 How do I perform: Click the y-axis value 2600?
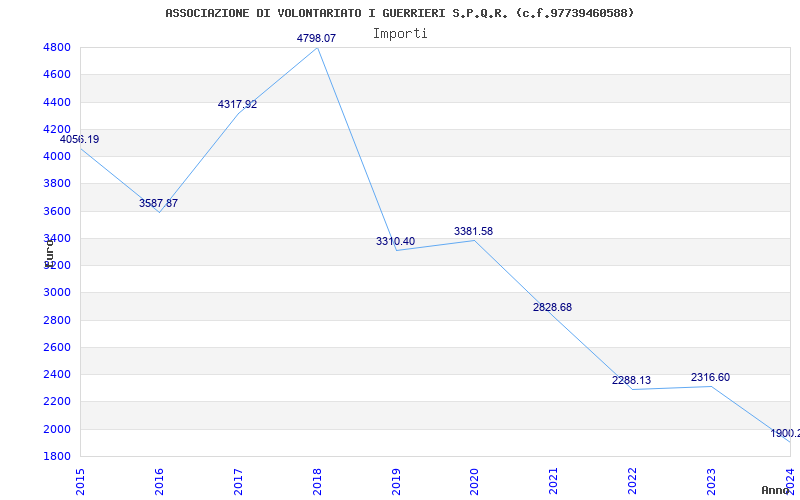[57, 347]
